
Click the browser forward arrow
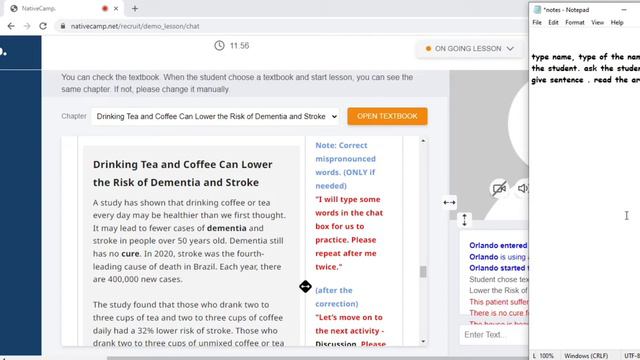pyautogui.click(x=27, y=26)
